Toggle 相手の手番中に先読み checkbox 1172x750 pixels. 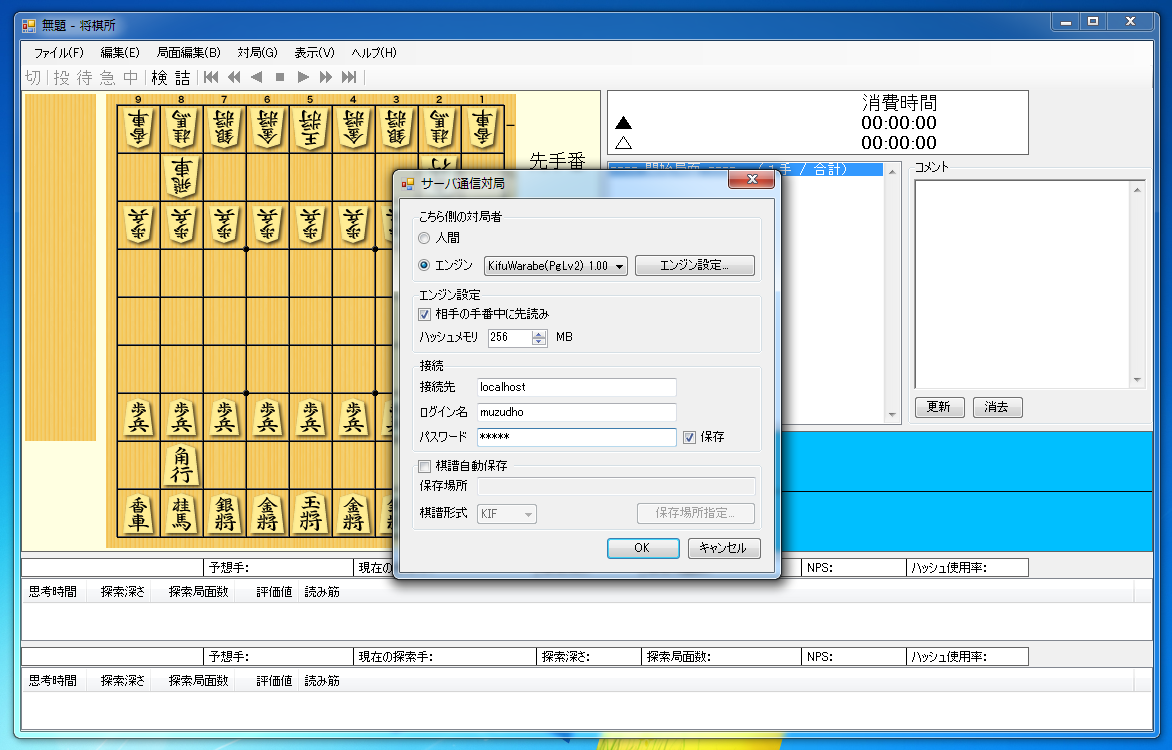[424, 314]
